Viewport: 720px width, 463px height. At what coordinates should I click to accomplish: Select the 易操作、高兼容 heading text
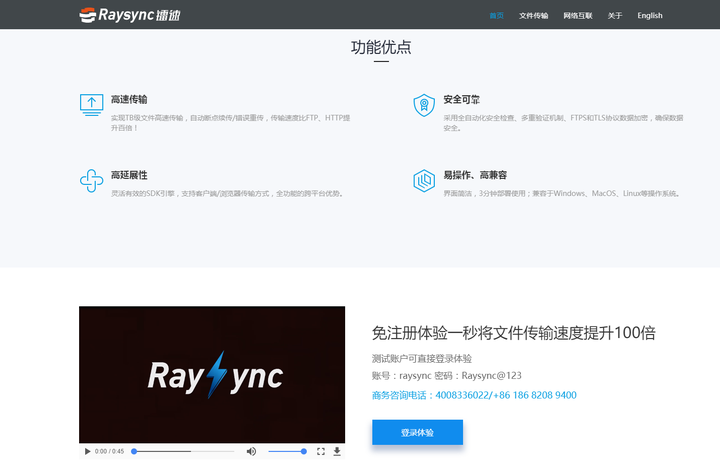click(x=475, y=175)
